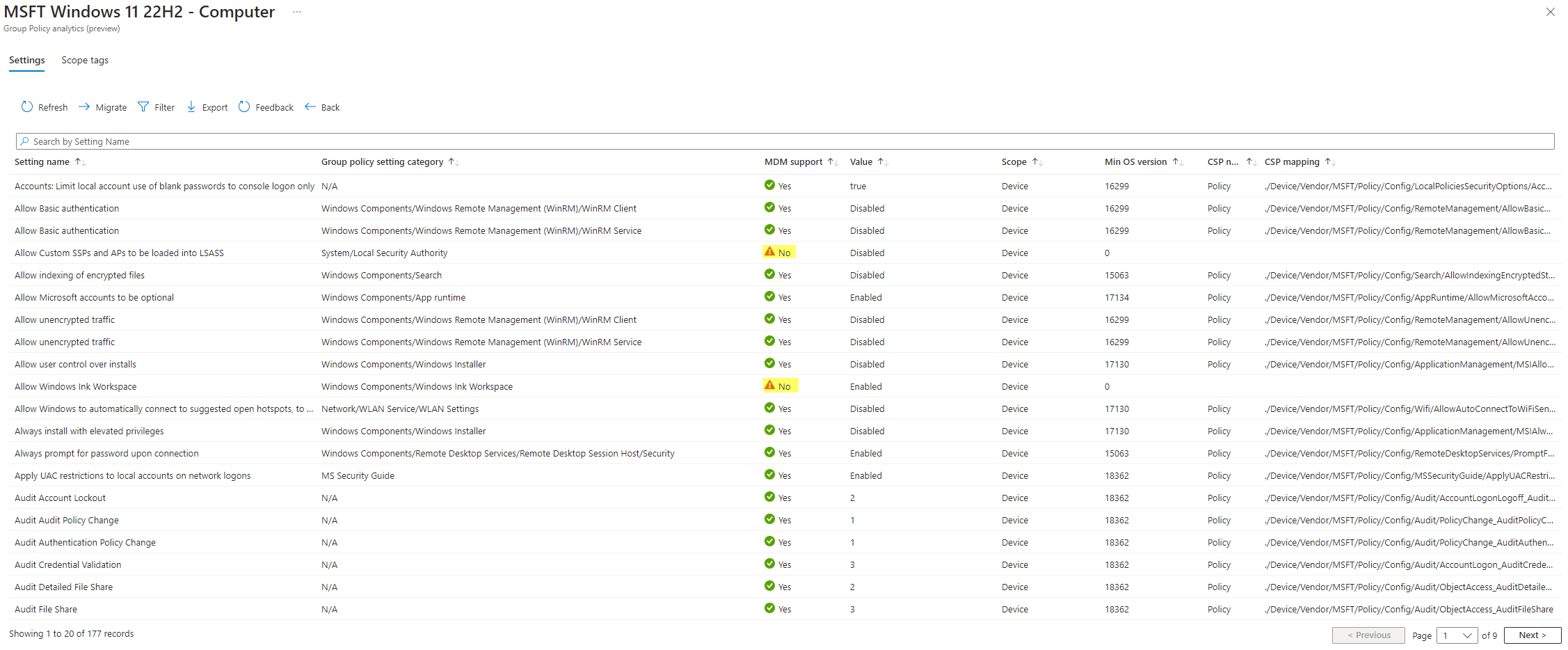Click the Feedback icon
This screenshot has width=1568, height=650.
[x=244, y=106]
